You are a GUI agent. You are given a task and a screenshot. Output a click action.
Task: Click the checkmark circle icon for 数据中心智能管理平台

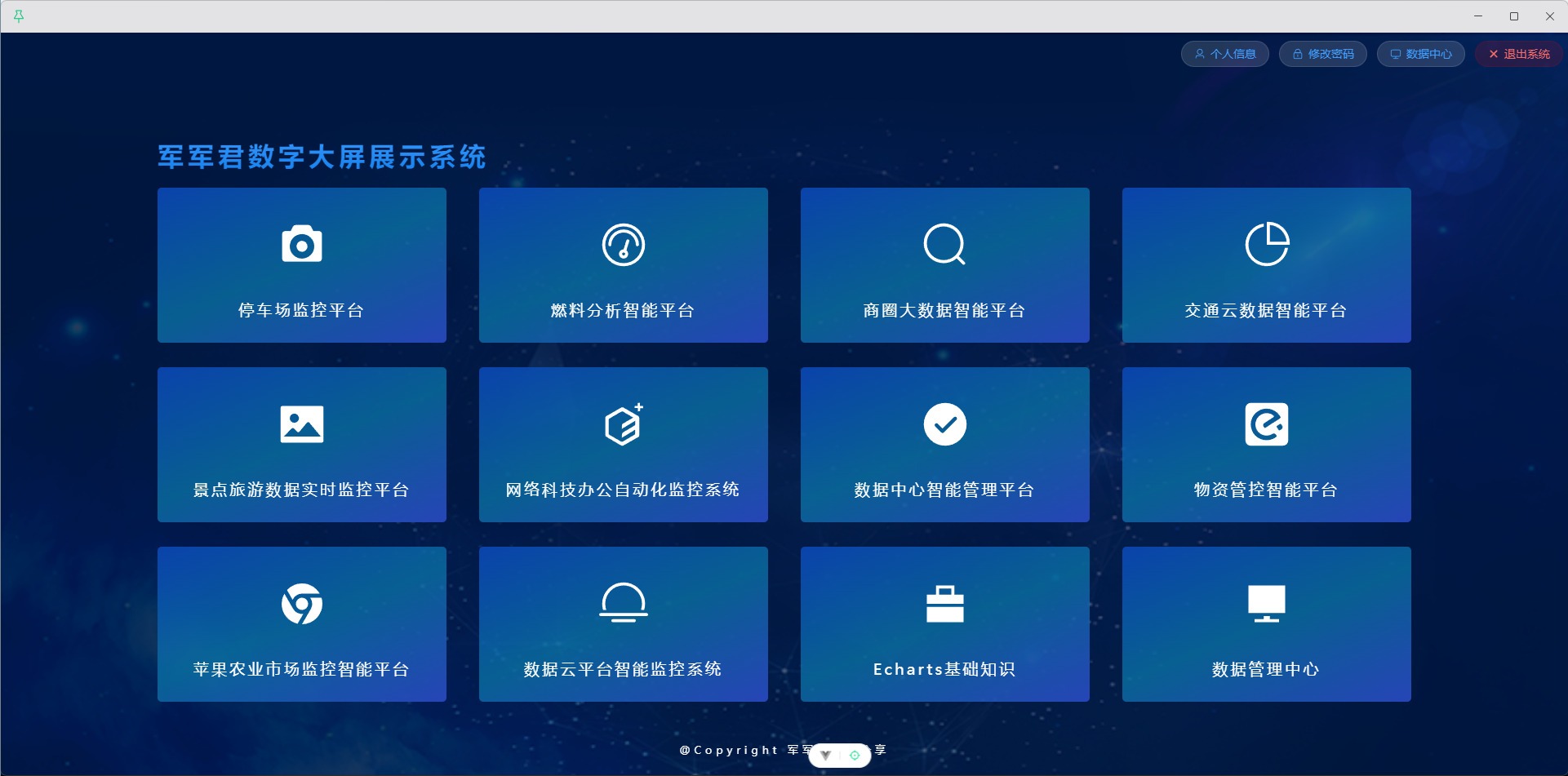tap(944, 423)
